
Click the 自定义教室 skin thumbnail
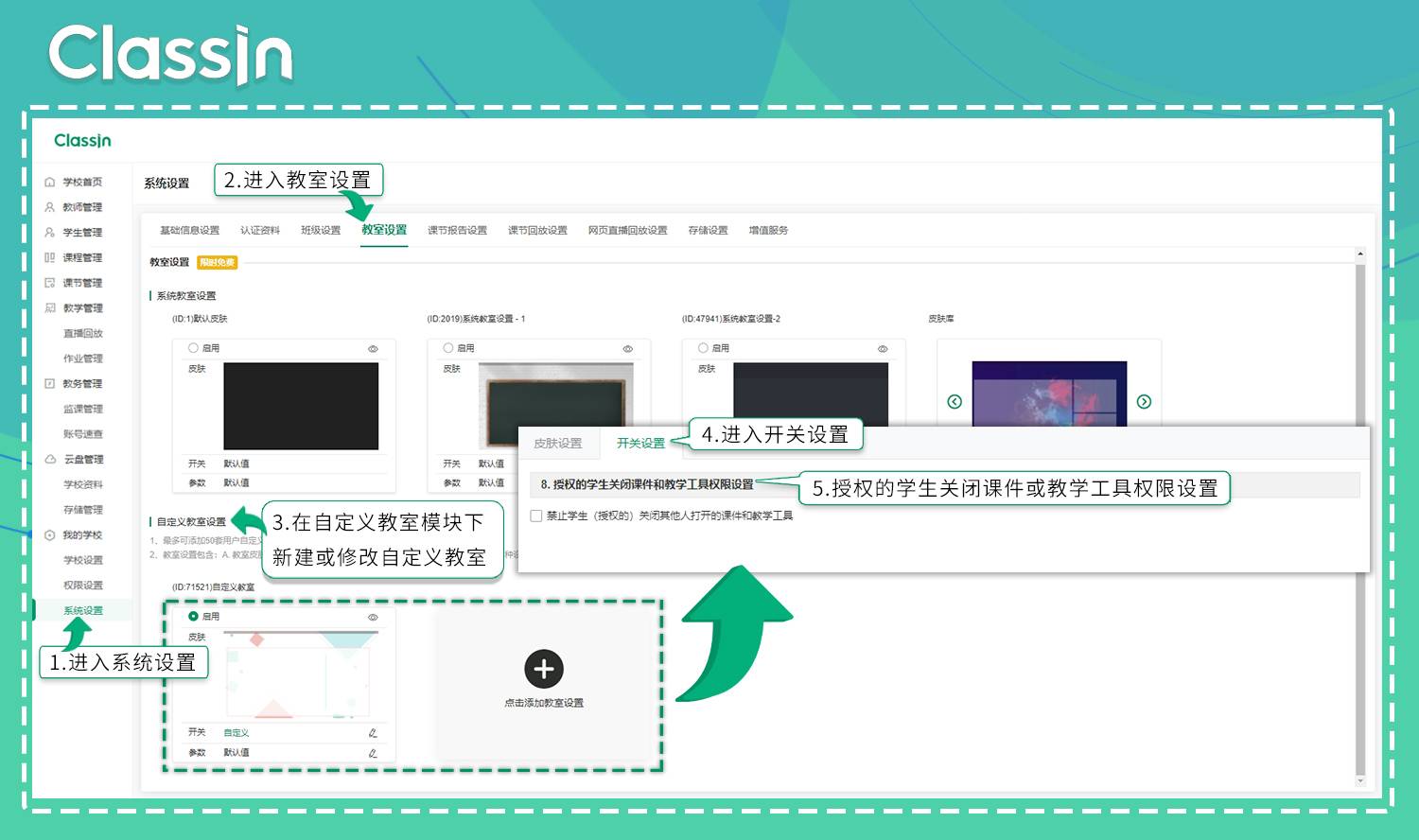(x=301, y=675)
